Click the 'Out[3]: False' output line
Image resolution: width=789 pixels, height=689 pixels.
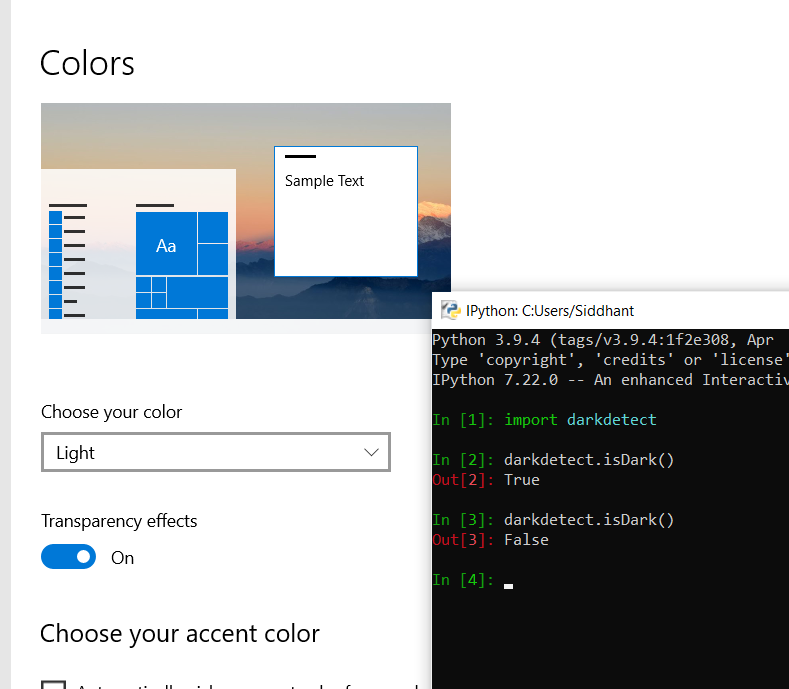click(x=491, y=540)
